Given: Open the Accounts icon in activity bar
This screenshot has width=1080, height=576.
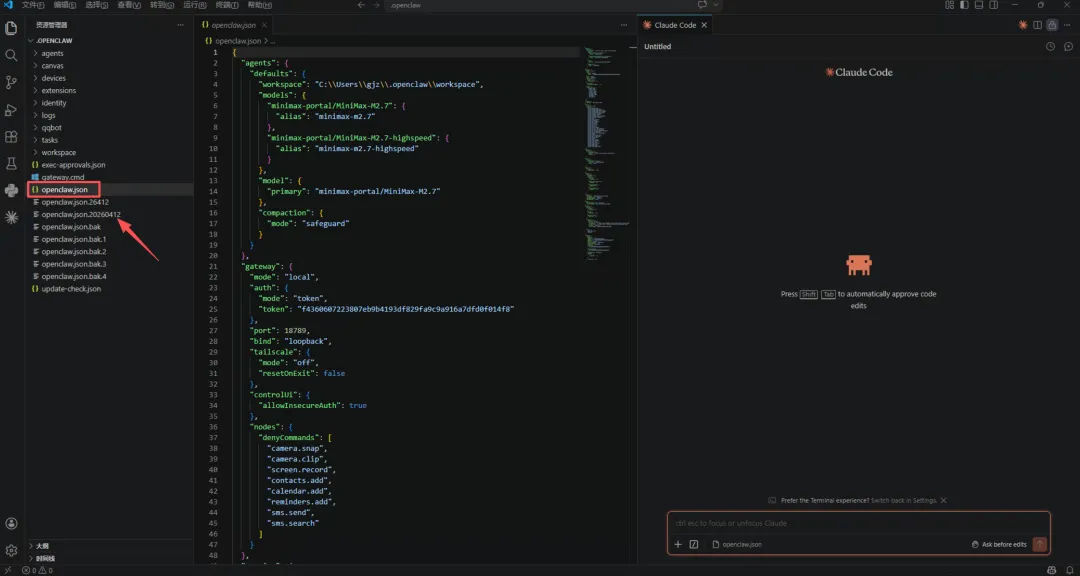Looking at the screenshot, I should 11,524.
